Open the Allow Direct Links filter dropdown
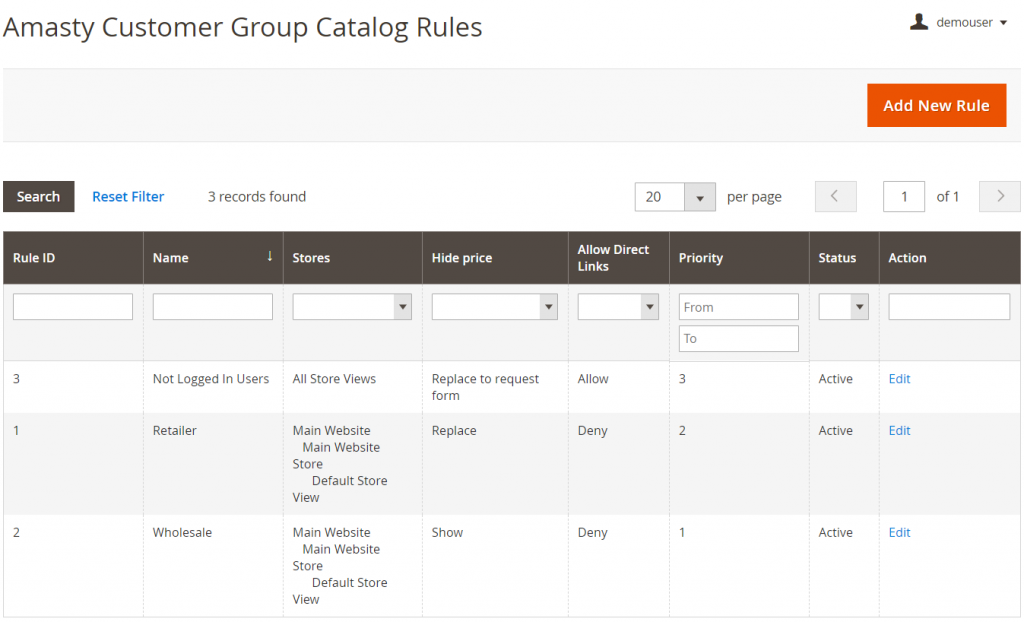1024x622 pixels. 645,306
